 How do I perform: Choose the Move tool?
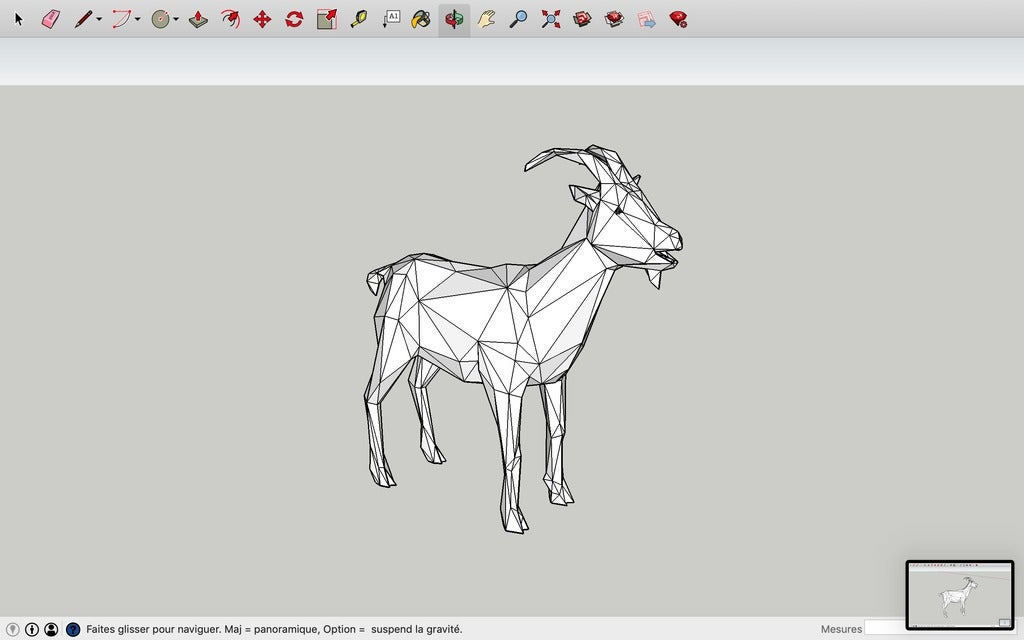click(262, 17)
